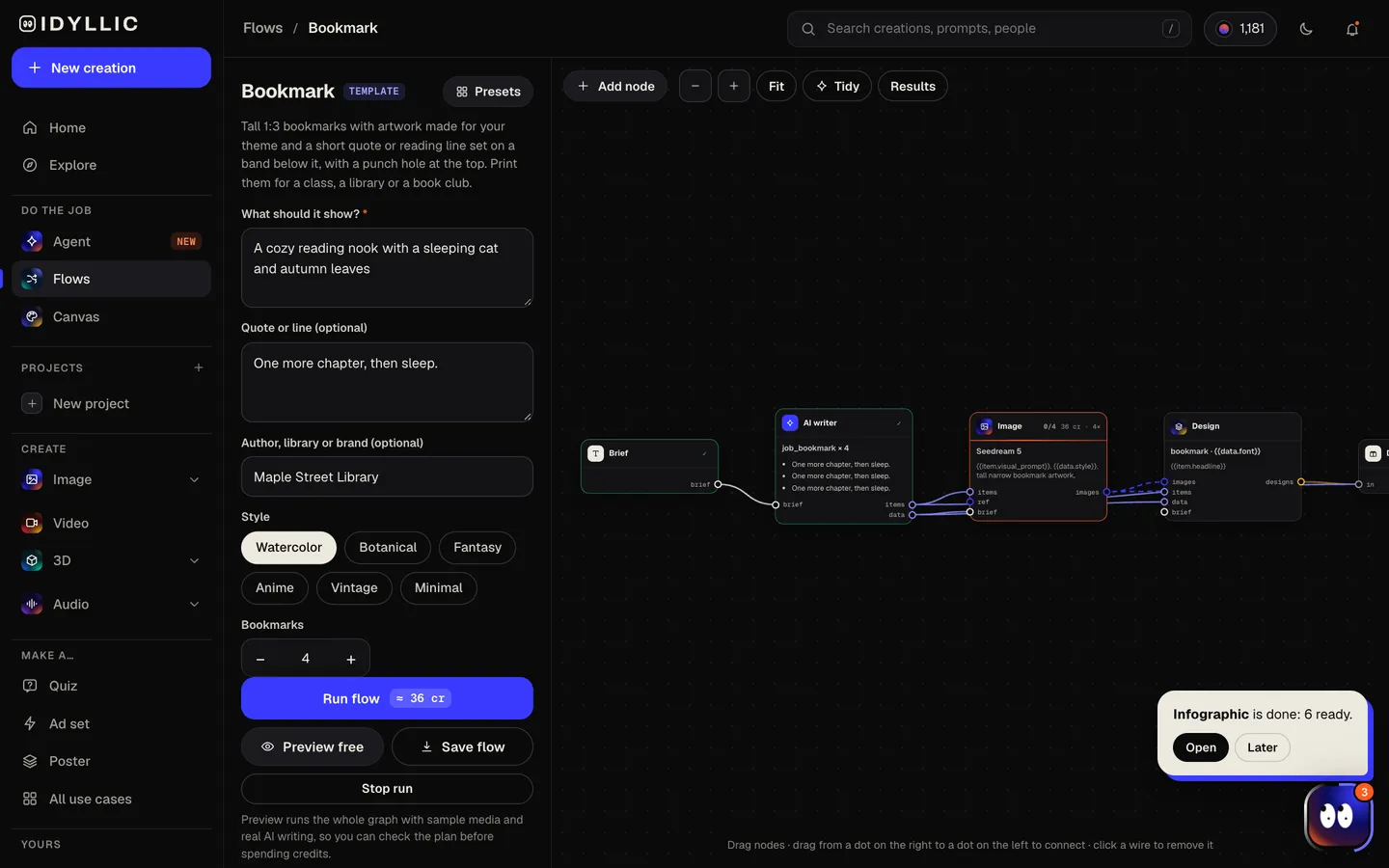This screenshot has height=868, width=1389.
Task: Open the Canvas sidebar item
Action: 111,316
